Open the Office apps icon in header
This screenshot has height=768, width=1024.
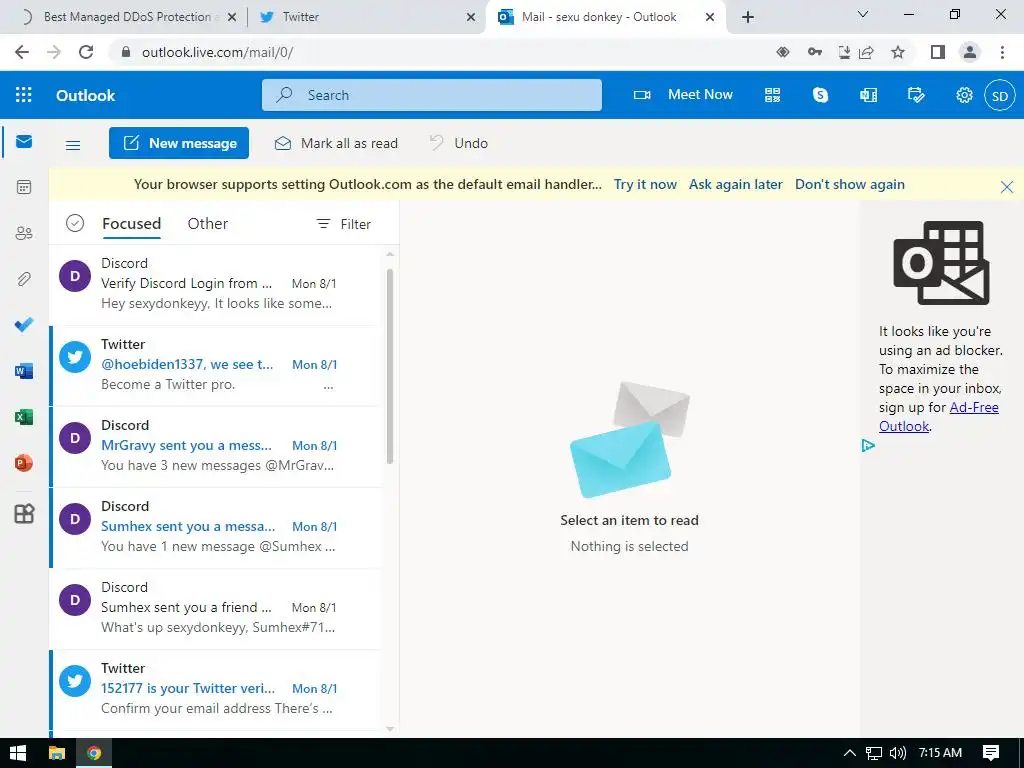coord(869,95)
